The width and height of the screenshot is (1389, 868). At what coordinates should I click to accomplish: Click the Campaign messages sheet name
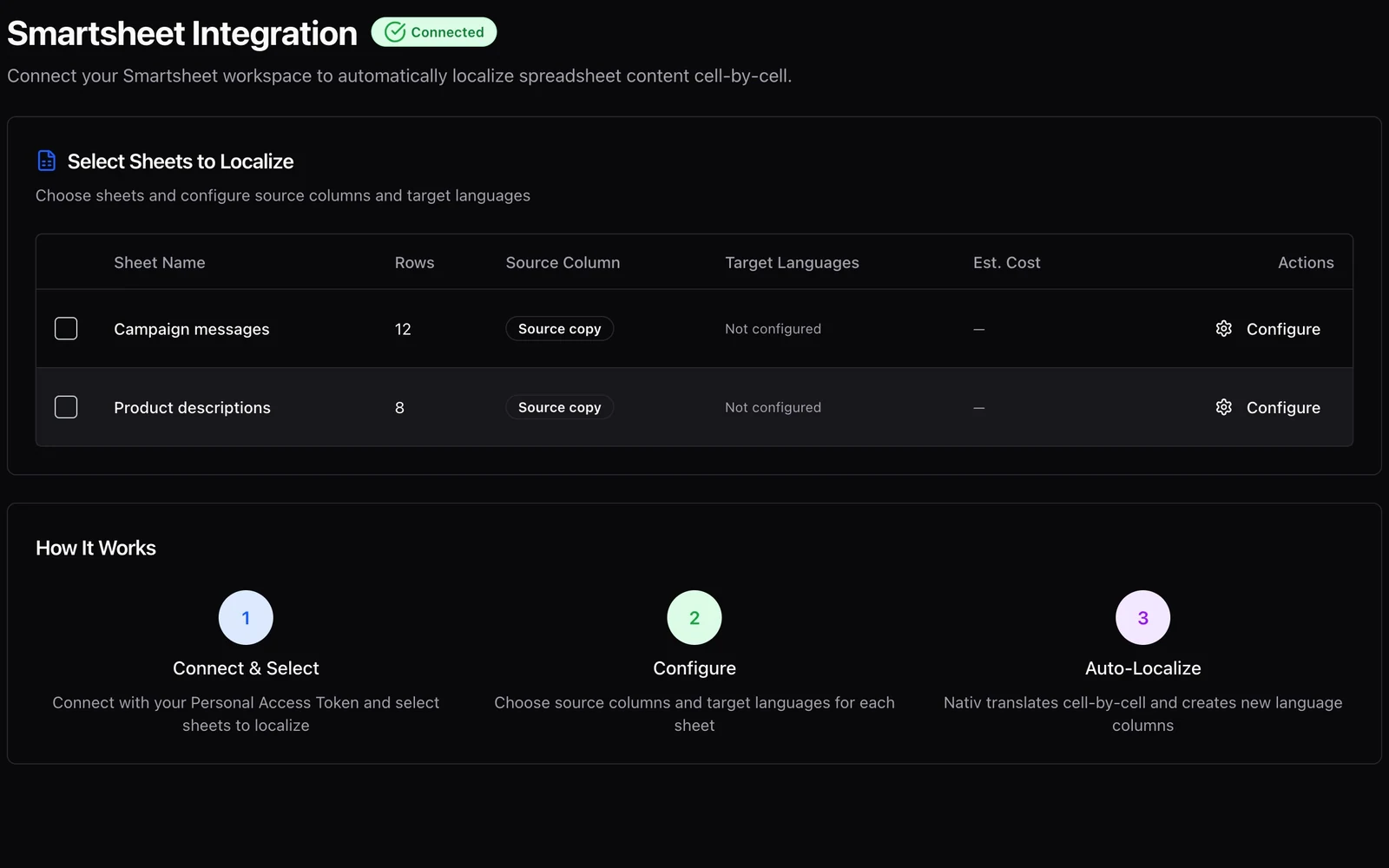(x=192, y=329)
